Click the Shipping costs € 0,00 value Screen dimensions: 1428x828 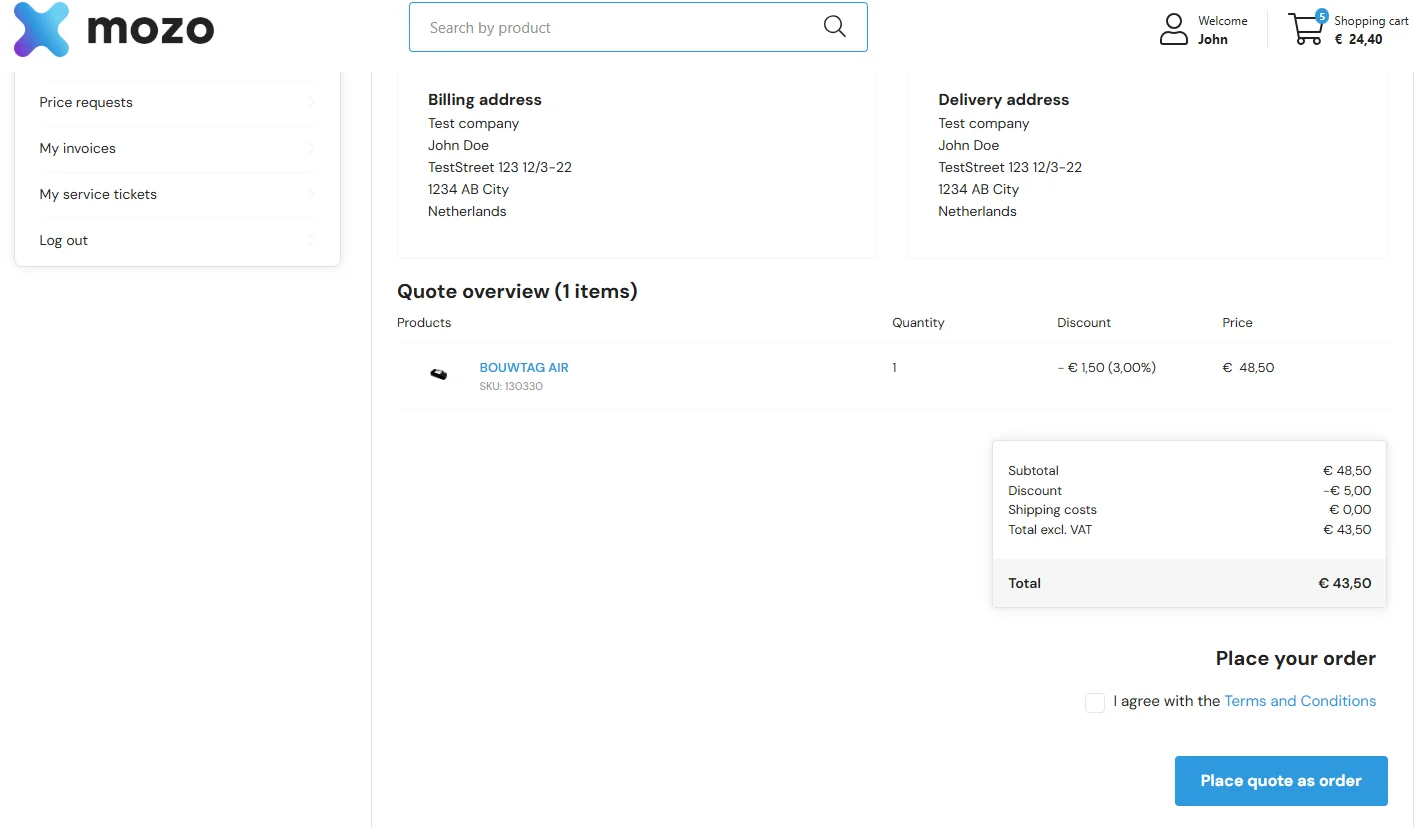pos(1350,510)
